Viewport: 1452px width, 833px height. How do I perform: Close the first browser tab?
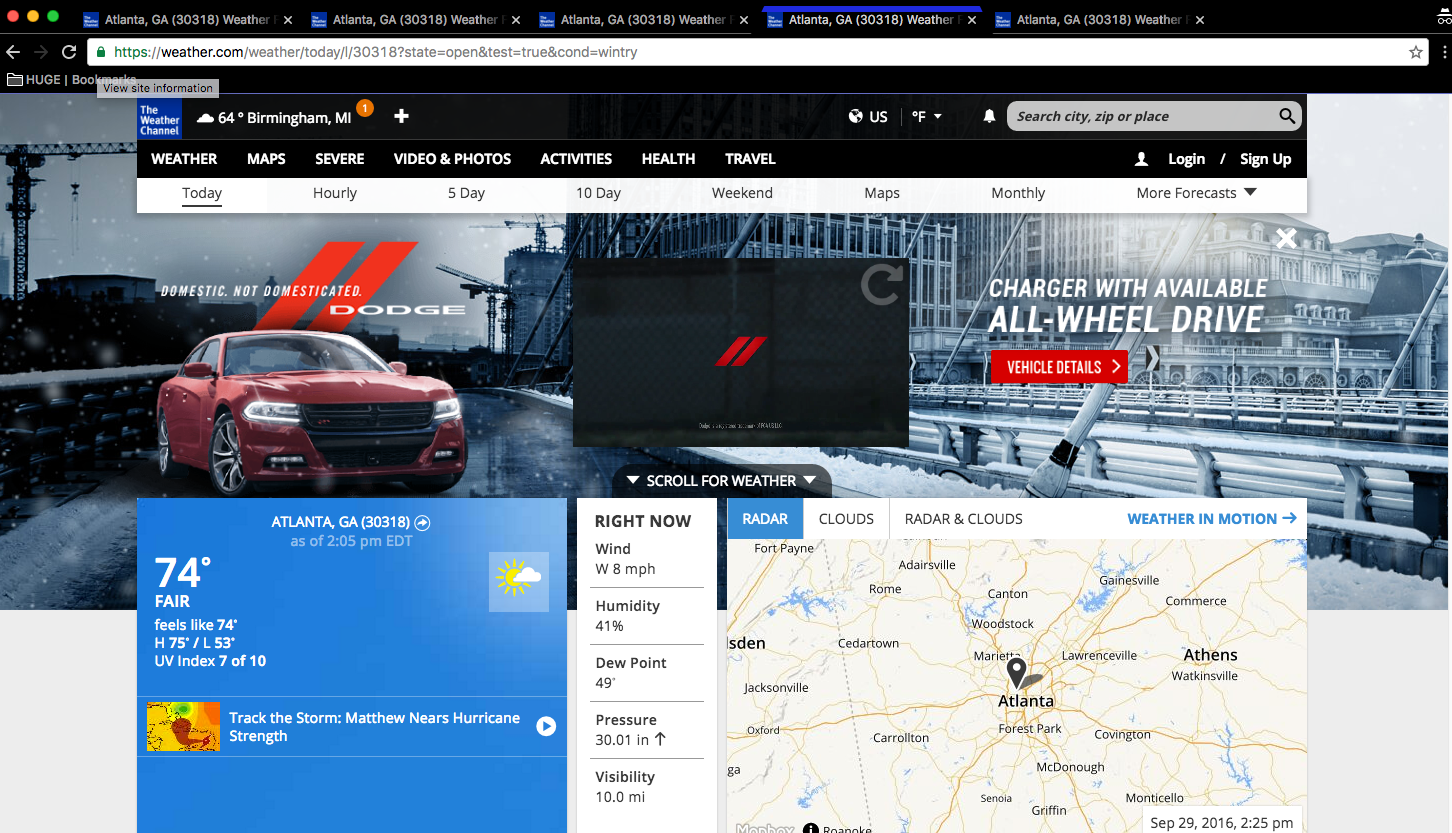coord(288,20)
